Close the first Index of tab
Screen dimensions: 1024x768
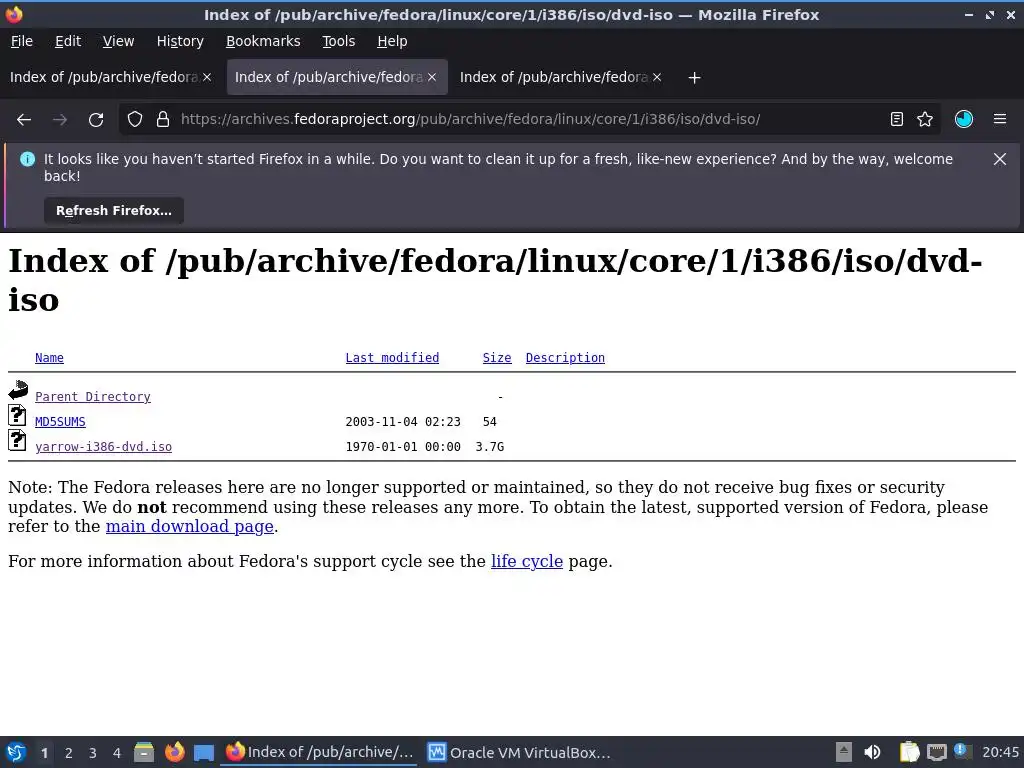(207, 77)
